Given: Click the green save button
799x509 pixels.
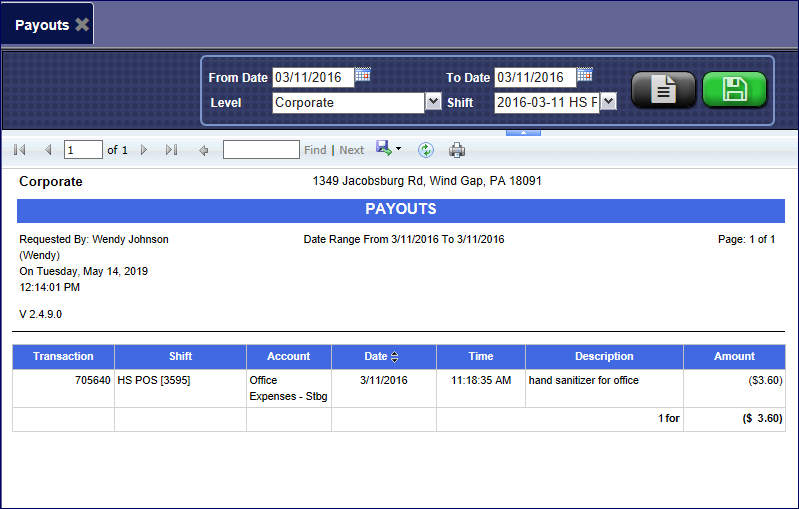Looking at the screenshot, I should pos(734,90).
